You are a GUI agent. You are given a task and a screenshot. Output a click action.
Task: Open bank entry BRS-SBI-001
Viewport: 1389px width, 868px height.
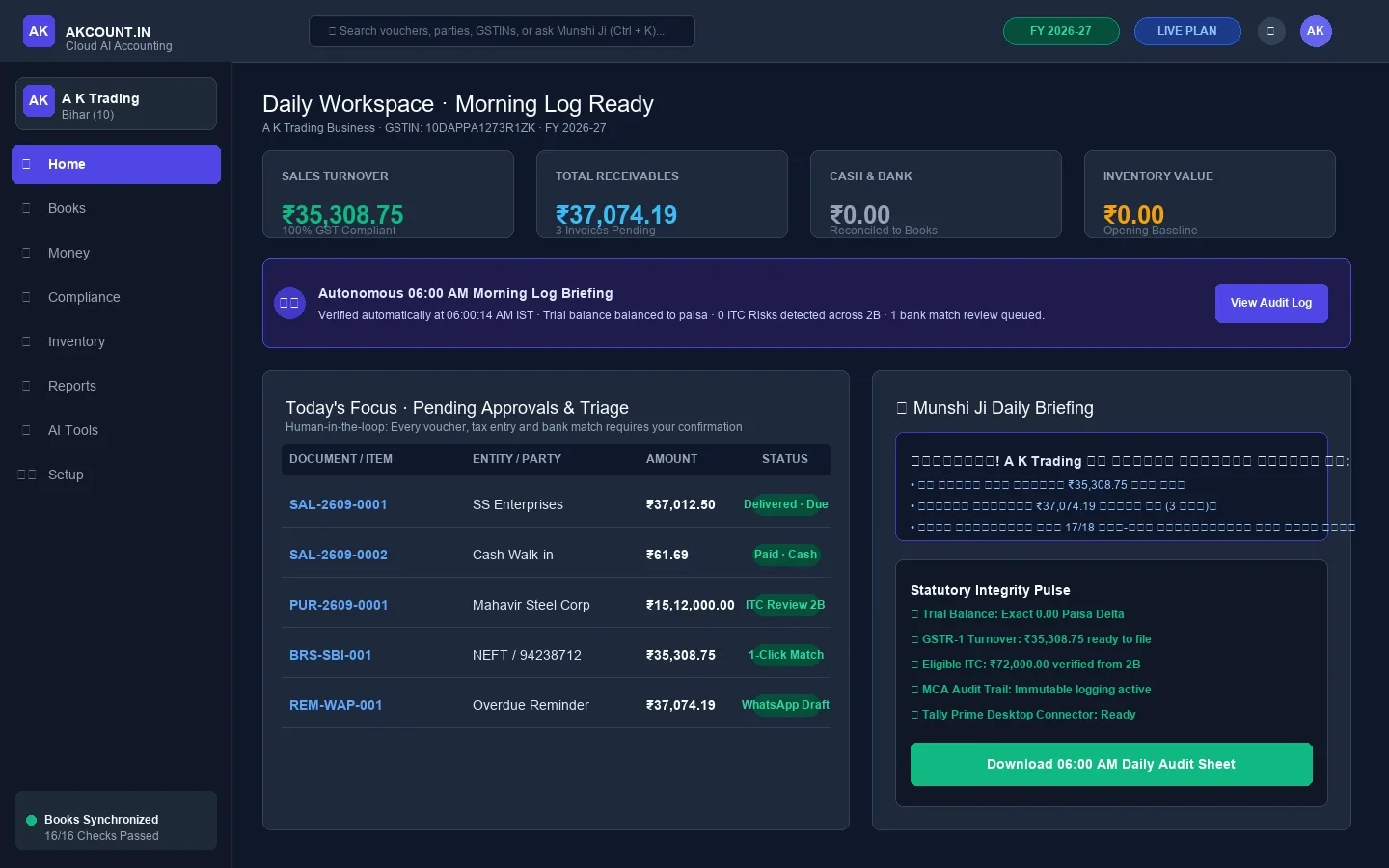coord(331,655)
